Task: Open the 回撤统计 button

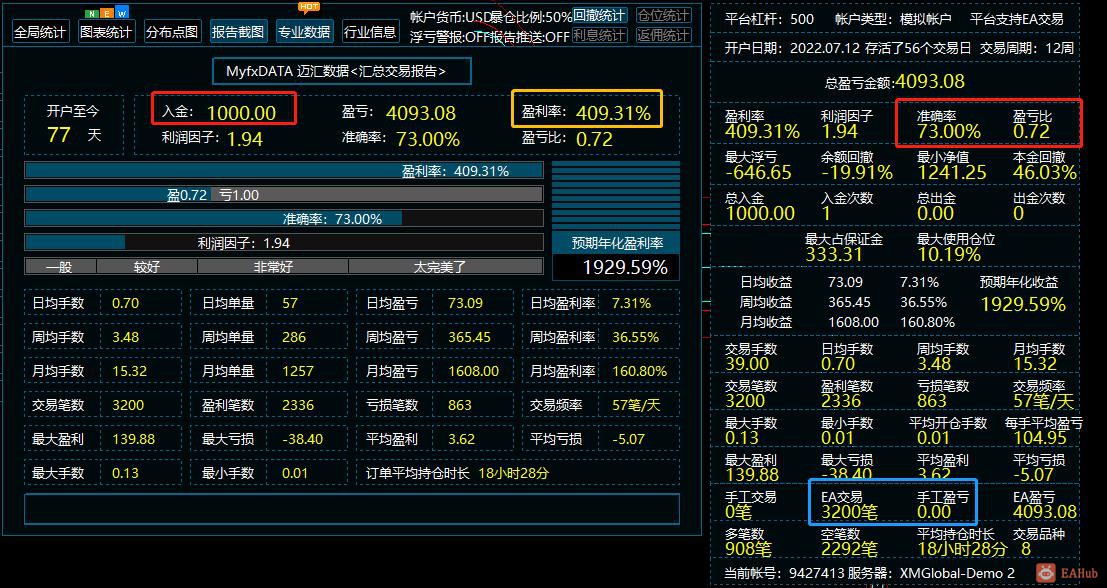Action: point(599,16)
